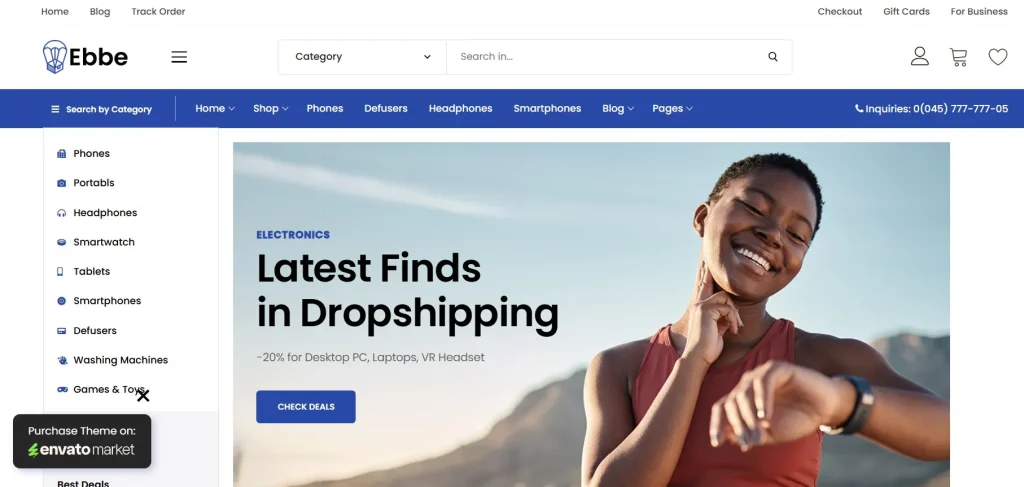Open the Category dropdown in search bar
This screenshot has height=487, width=1024.
pos(362,57)
